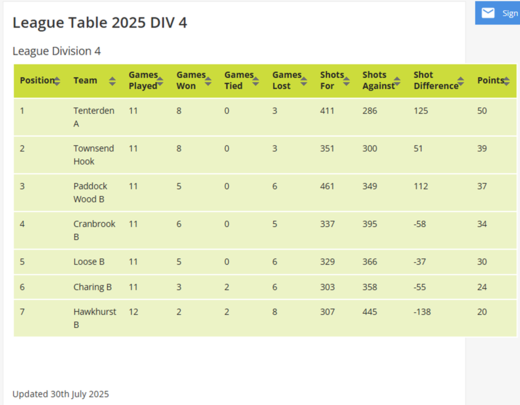
Task: Sort by Shot Difference arrows
Action: click(461, 81)
